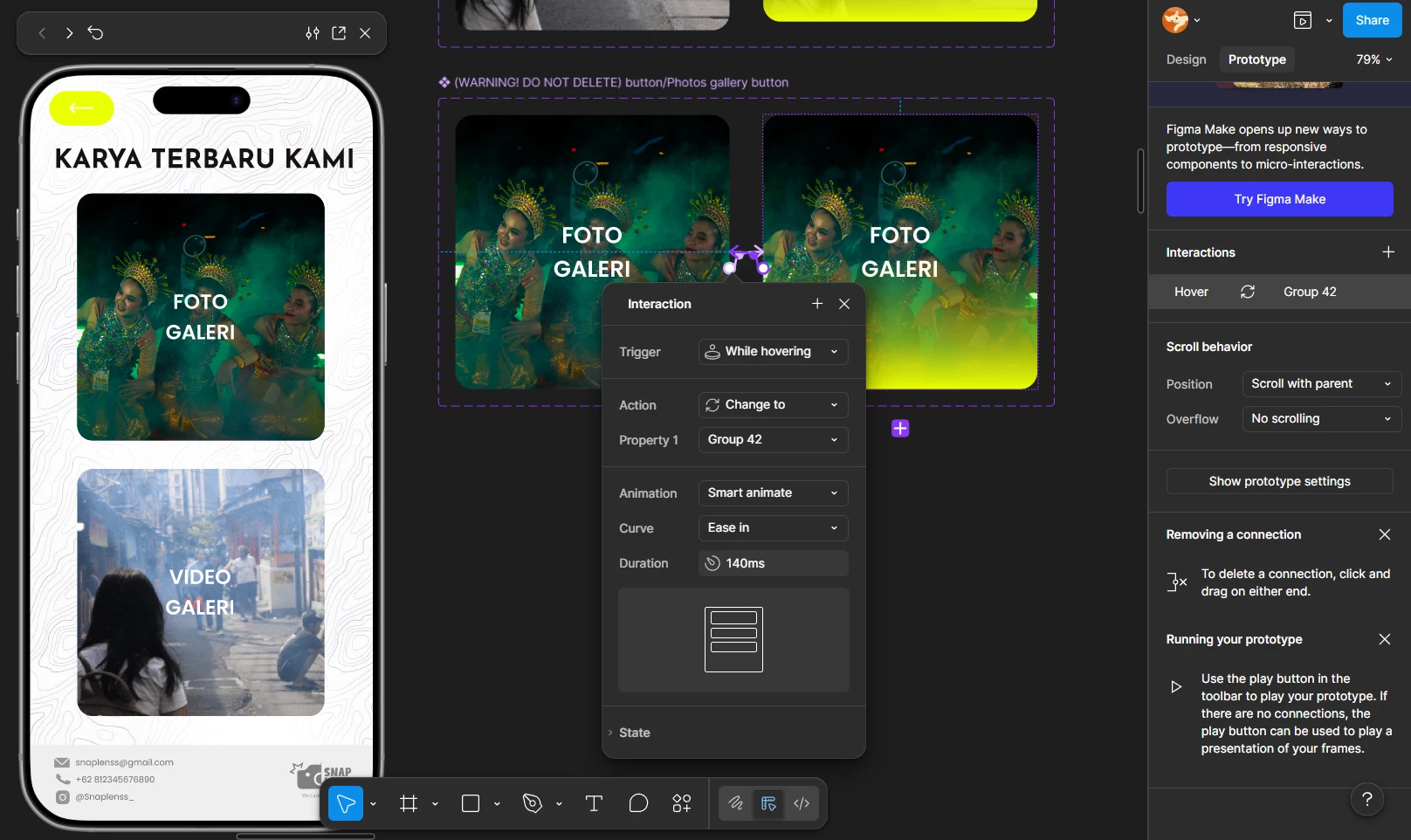Select the Comment tool

click(x=638, y=803)
